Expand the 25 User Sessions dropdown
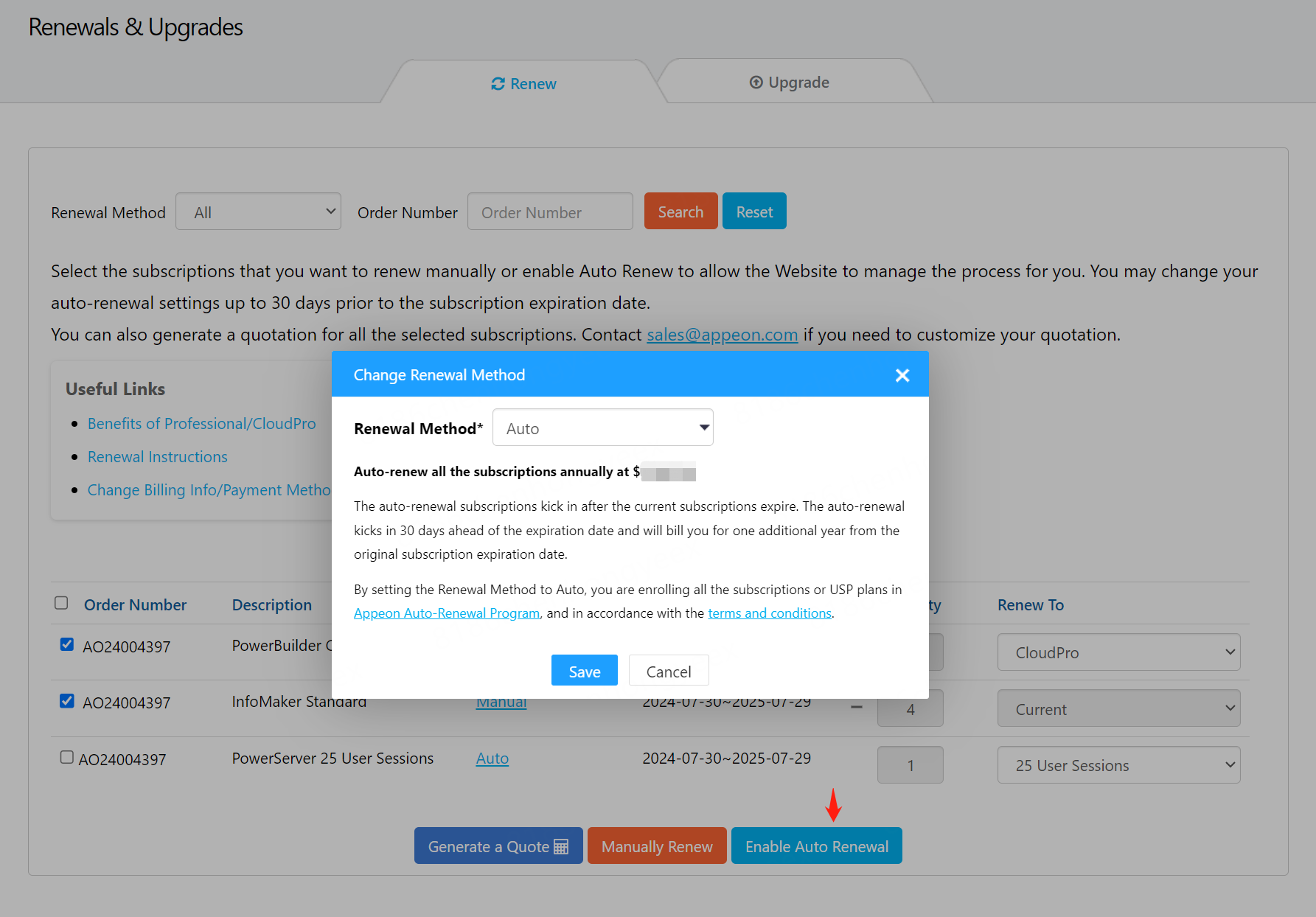The width and height of the screenshot is (1316, 917). tap(1118, 765)
